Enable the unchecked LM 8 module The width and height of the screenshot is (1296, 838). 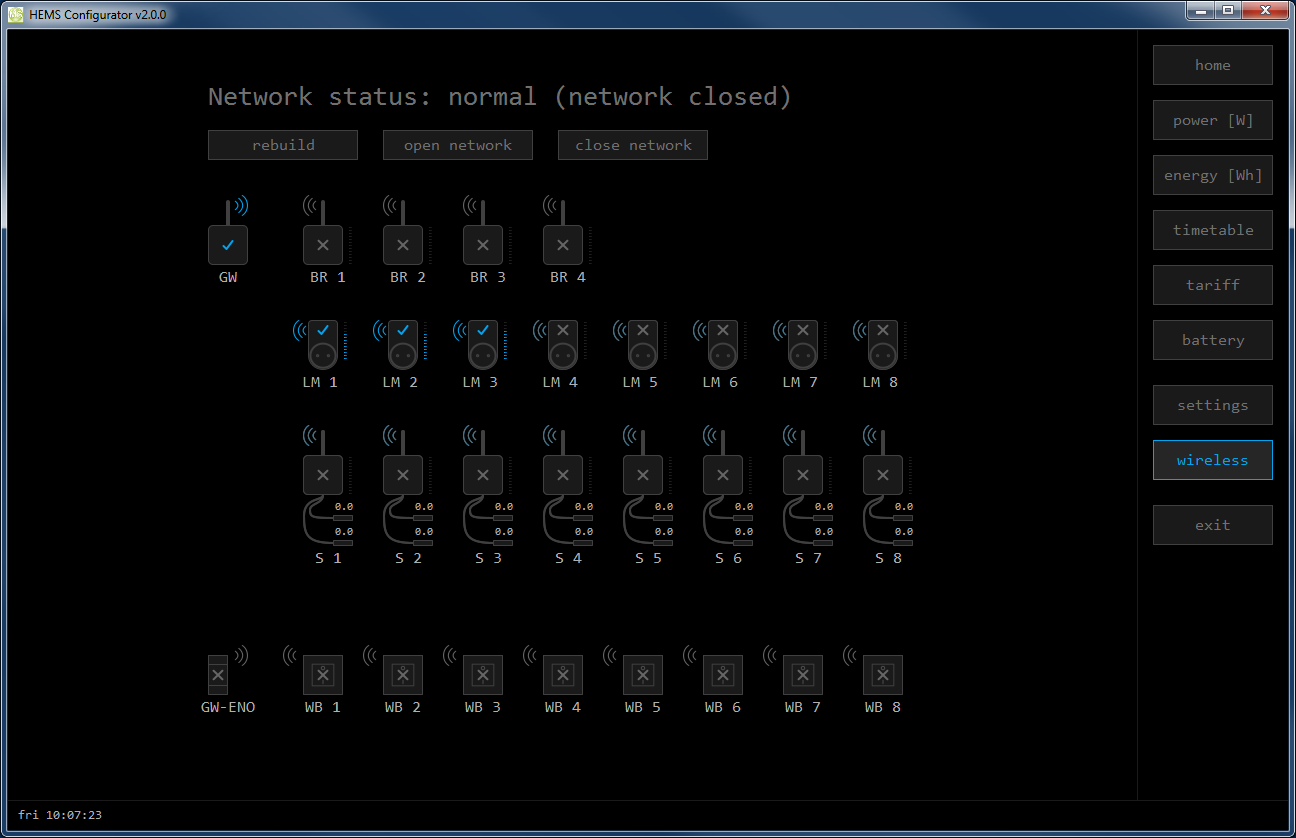[883, 330]
